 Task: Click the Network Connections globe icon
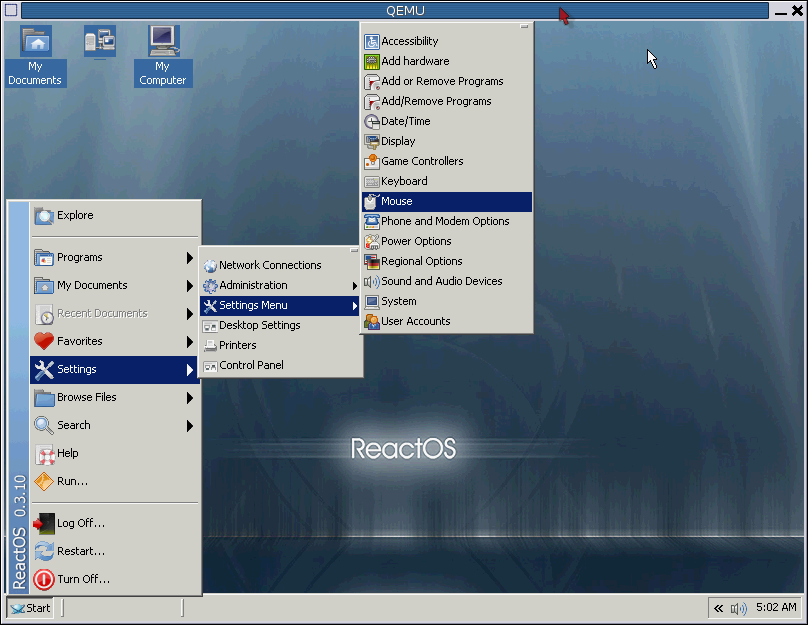click(210, 266)
